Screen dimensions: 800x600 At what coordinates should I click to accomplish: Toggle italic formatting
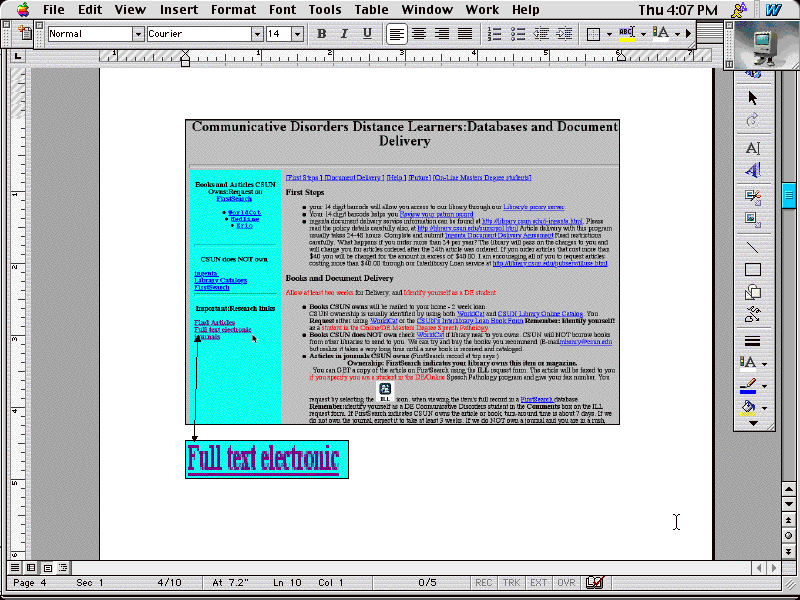coord(344,34)
